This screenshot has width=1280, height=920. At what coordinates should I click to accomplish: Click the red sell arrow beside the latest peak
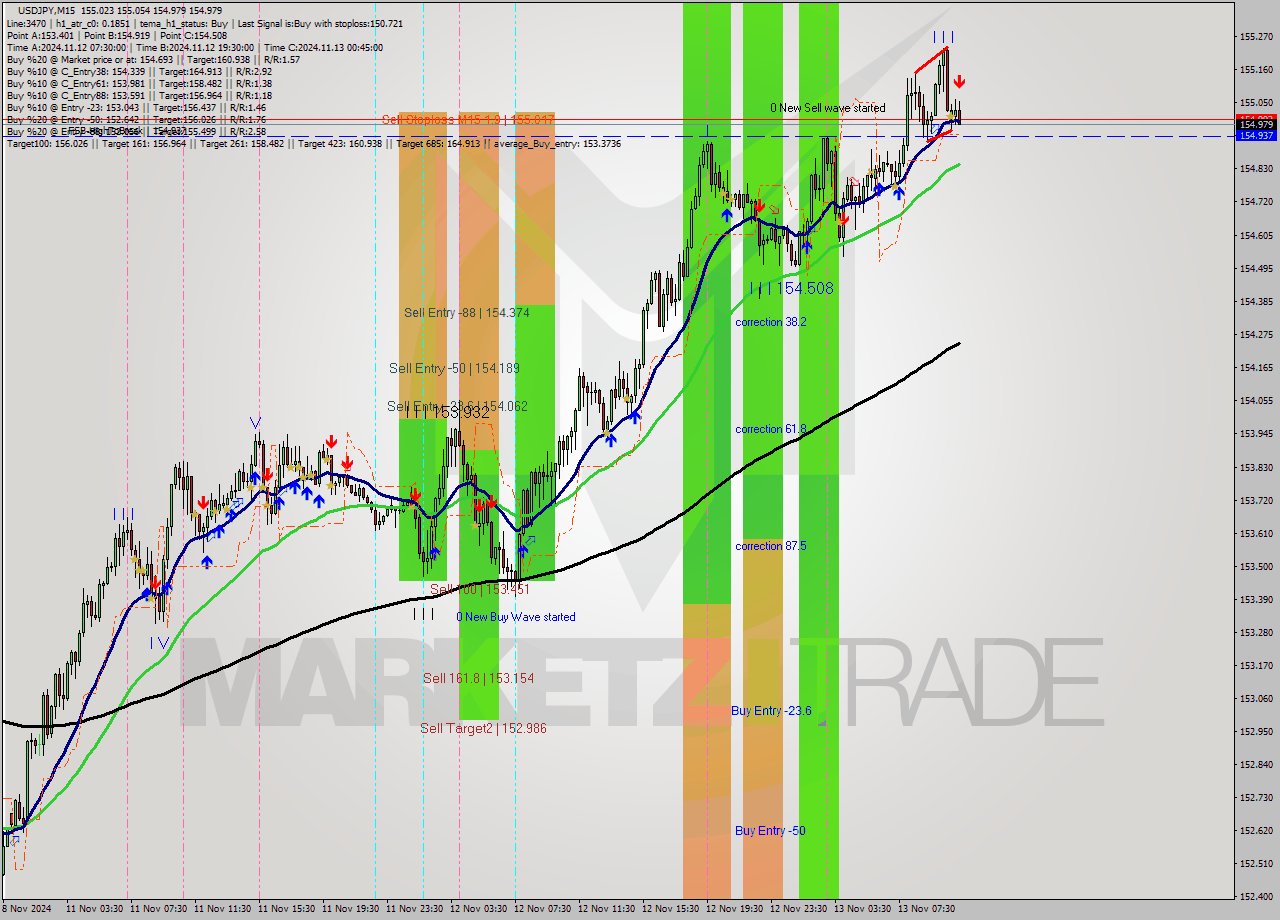coord(959,82)
